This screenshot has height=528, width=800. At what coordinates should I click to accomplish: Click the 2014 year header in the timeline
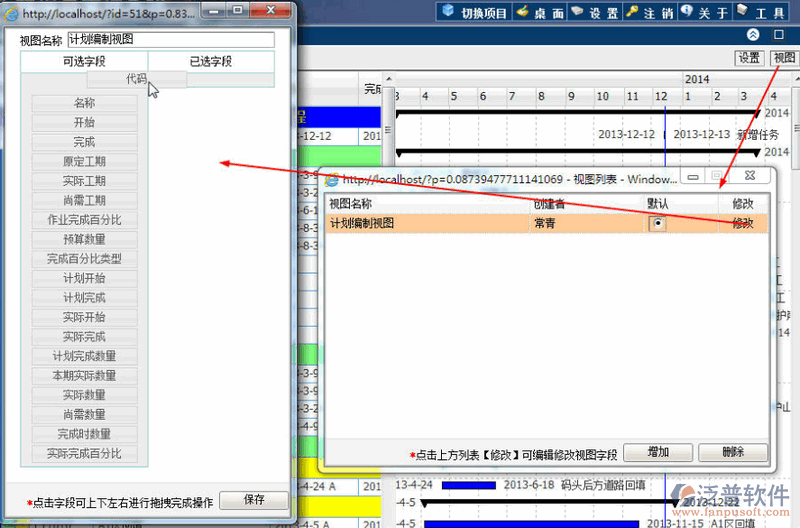[x=697, y=79]
